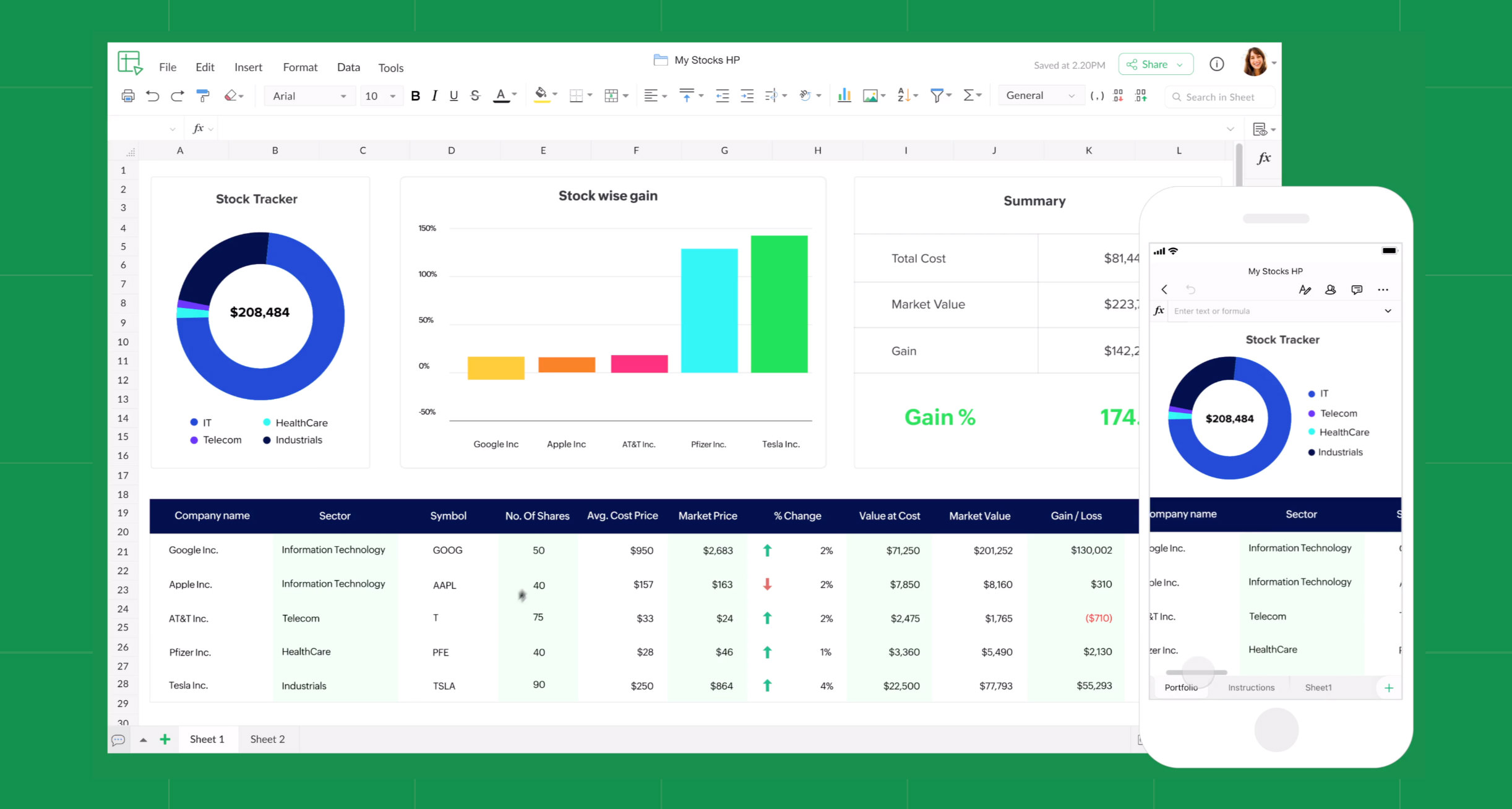Viewport: 1512px width, 809px height.
Task: Click the Sum (sigma) function icon
Action: (x=969, y=95)
